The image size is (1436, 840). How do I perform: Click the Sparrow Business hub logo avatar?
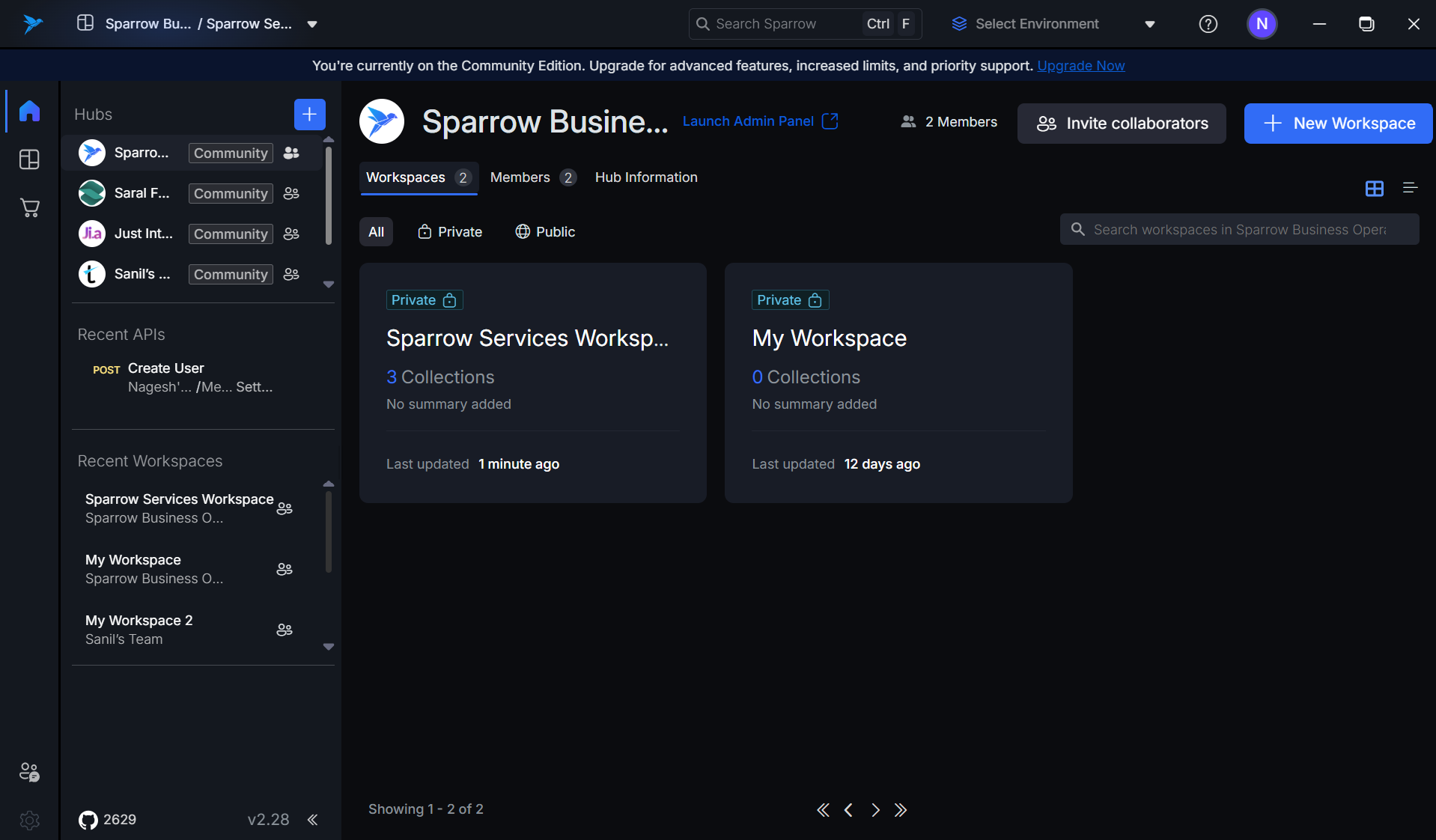[x=382, y=121]
